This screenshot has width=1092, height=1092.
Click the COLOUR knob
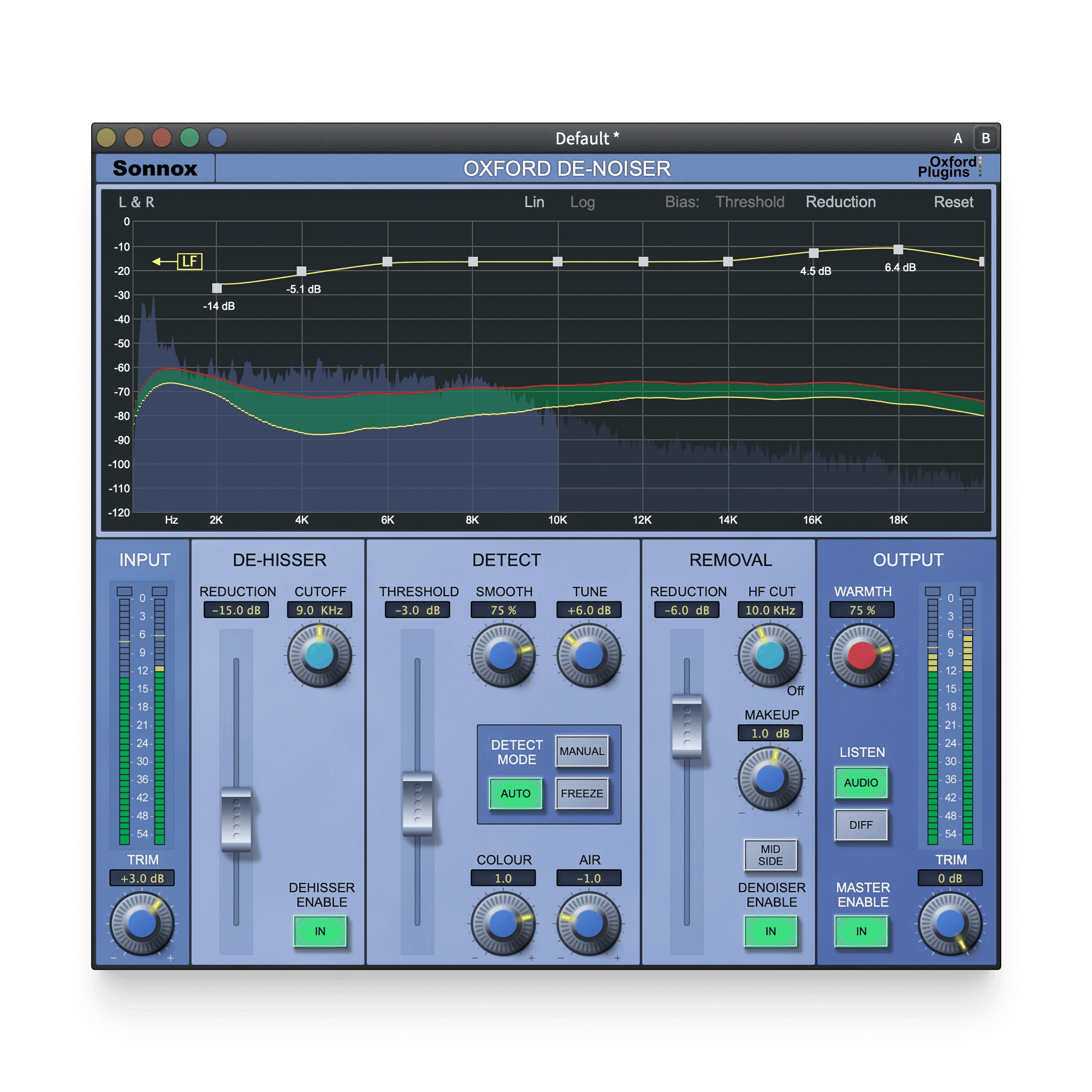click(503, 924)
